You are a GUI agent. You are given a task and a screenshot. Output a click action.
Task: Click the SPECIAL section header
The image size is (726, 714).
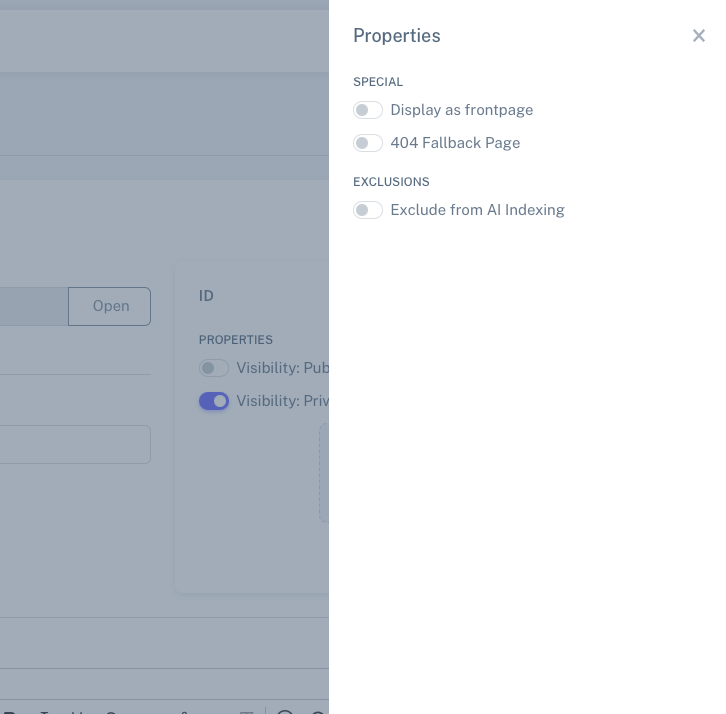pos(378,82)
